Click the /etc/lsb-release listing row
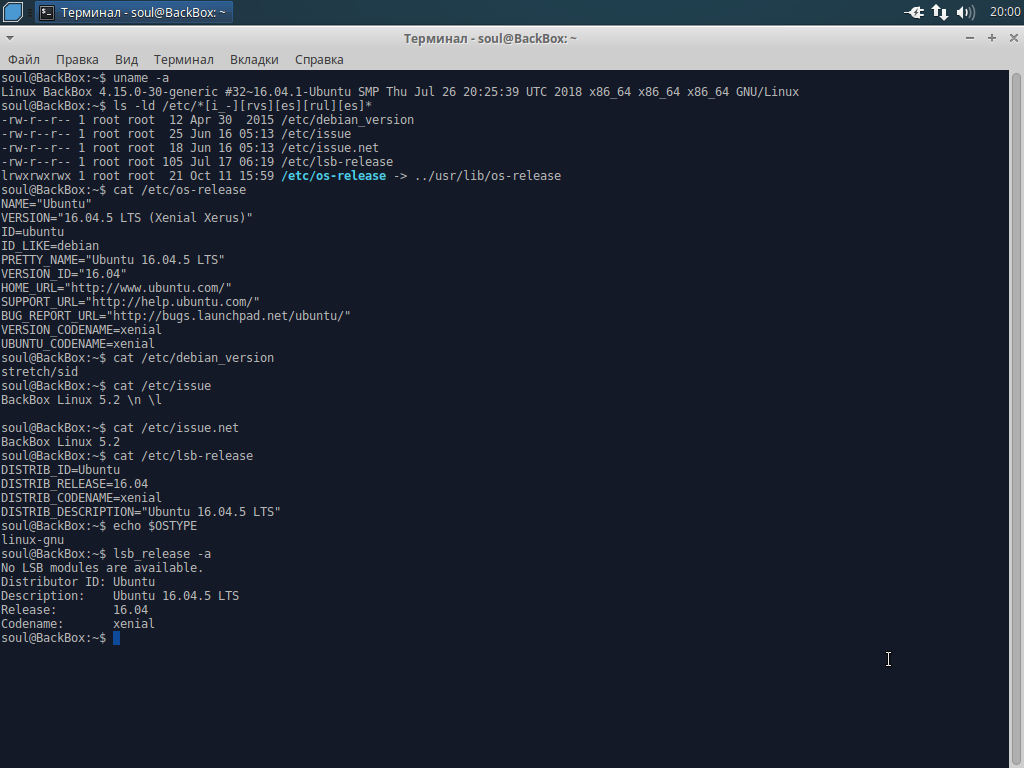Viewport: 1024px width, 768px height. tap(197, 162)
